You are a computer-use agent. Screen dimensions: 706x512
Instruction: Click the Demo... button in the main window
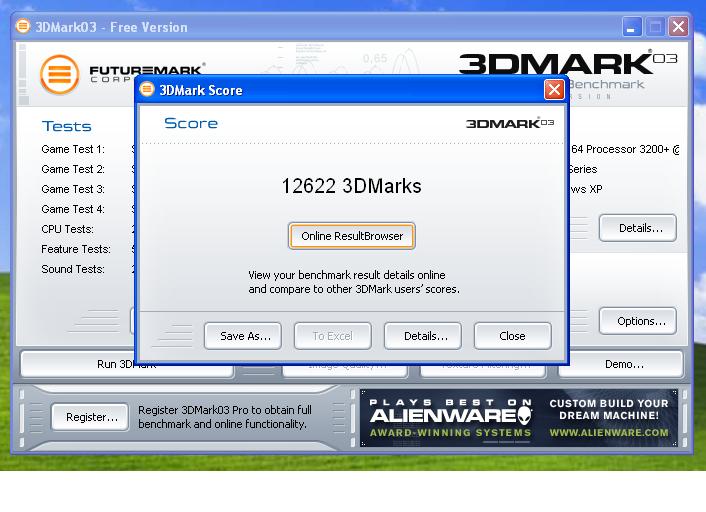[x=621, y=364]
